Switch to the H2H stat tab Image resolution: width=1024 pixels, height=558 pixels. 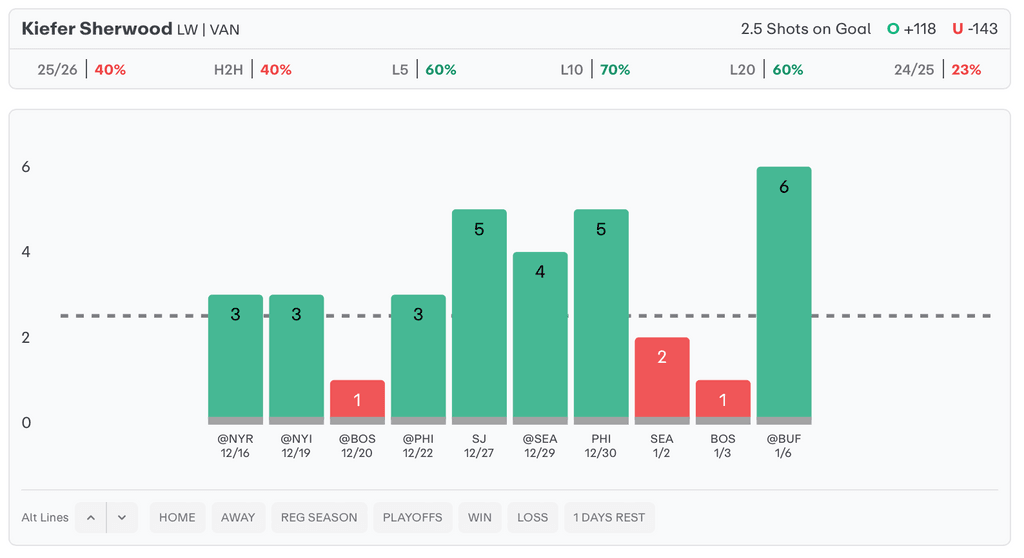tap(252, 70)
